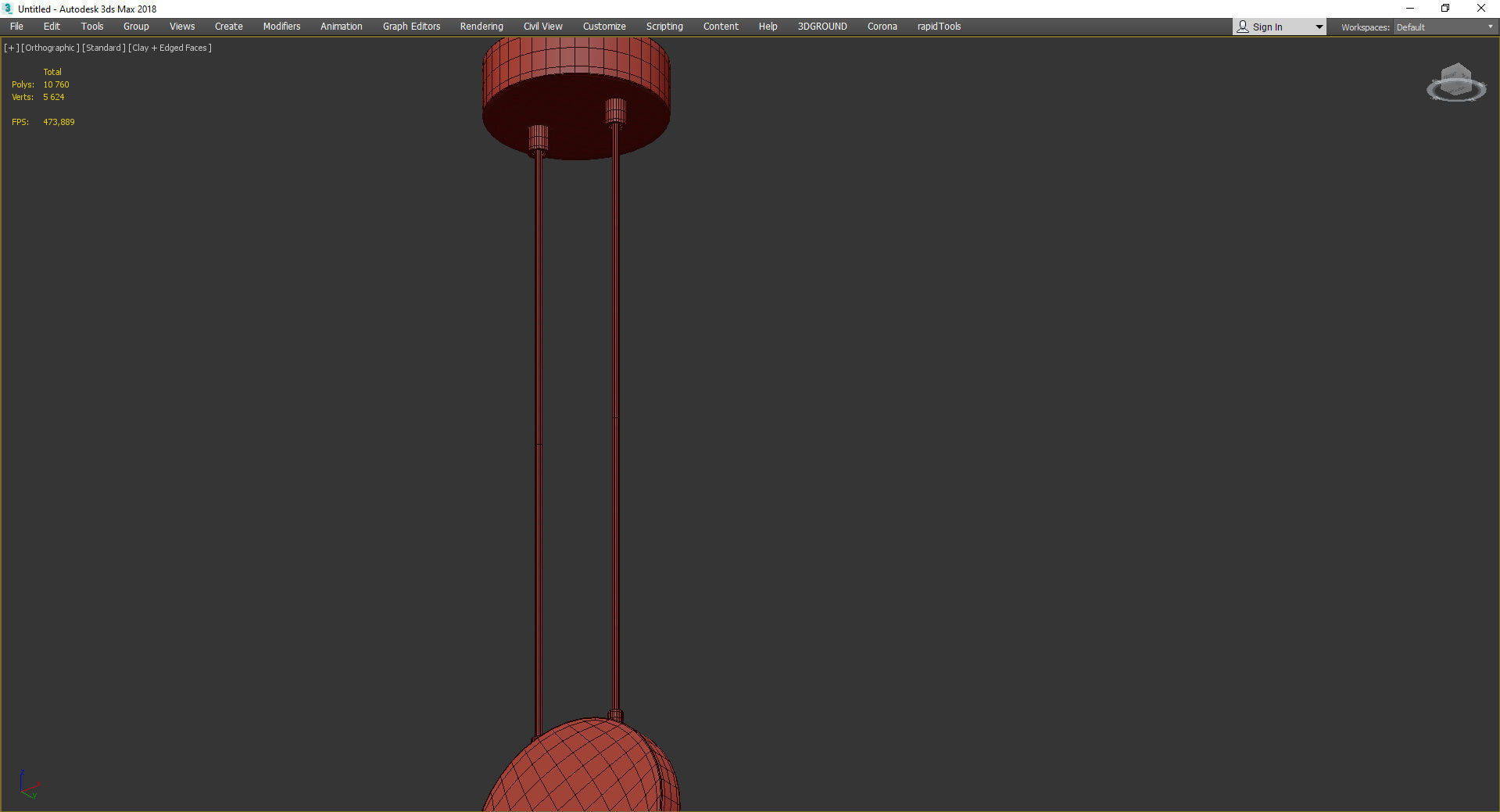Click the Standard viewport shading label
The image size is (1500, 812).
point(104,48)
